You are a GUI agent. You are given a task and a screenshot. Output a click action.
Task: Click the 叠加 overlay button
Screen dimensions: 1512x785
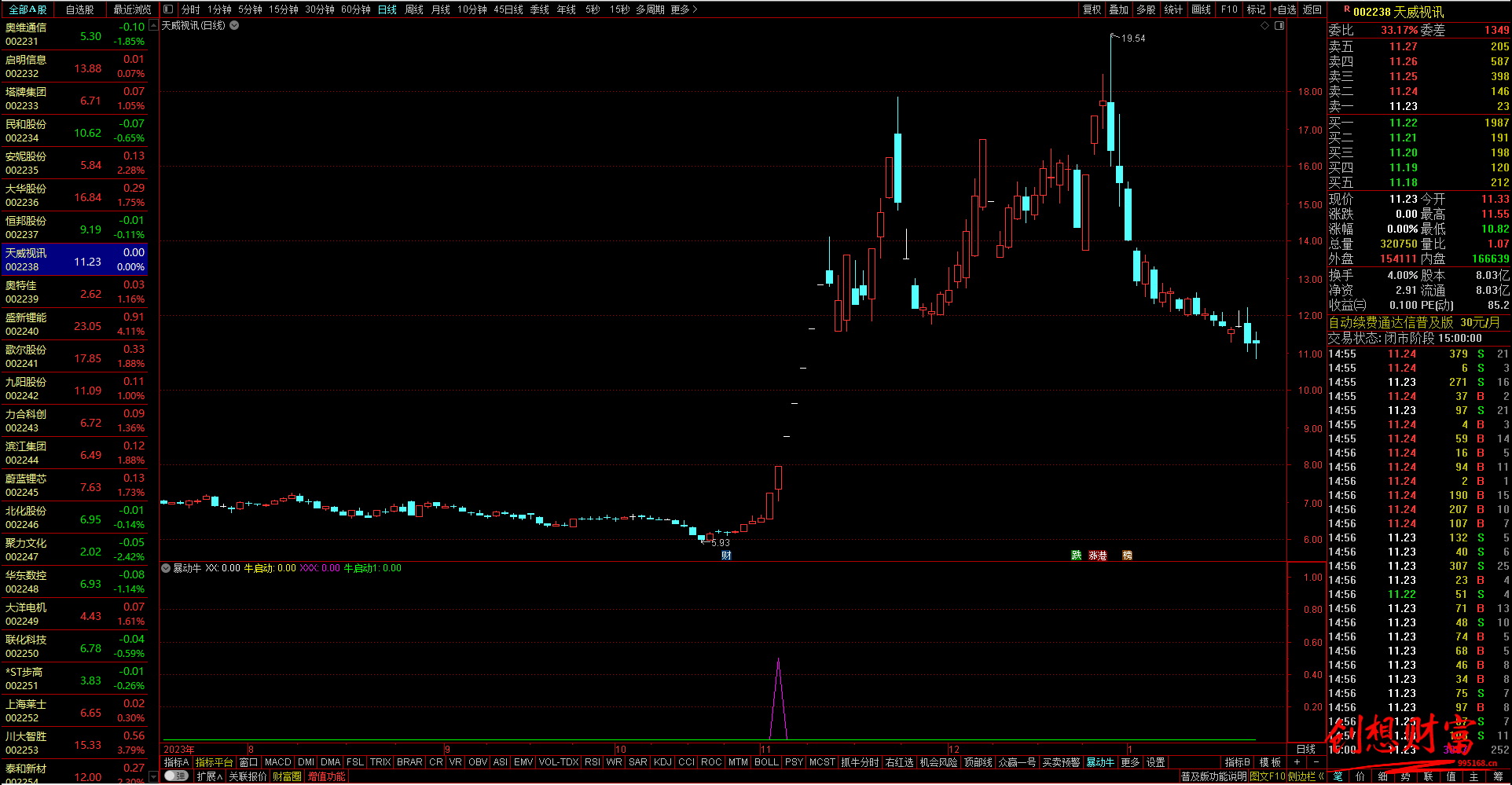coord(1119,9)
